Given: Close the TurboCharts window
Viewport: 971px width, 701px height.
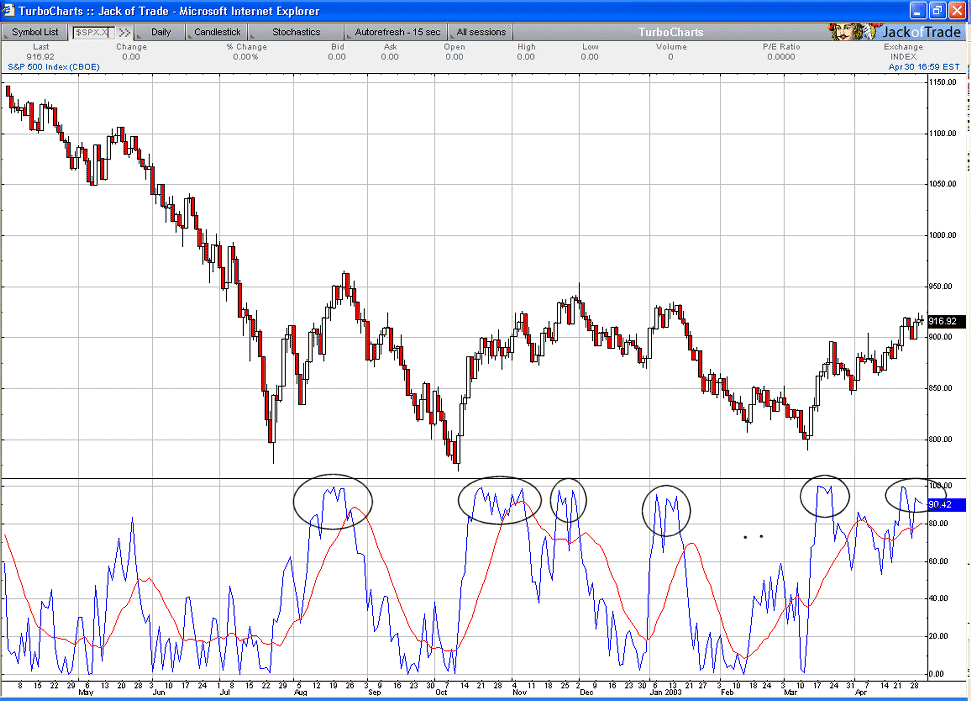Looking at the screenshot, I should 956,11.
